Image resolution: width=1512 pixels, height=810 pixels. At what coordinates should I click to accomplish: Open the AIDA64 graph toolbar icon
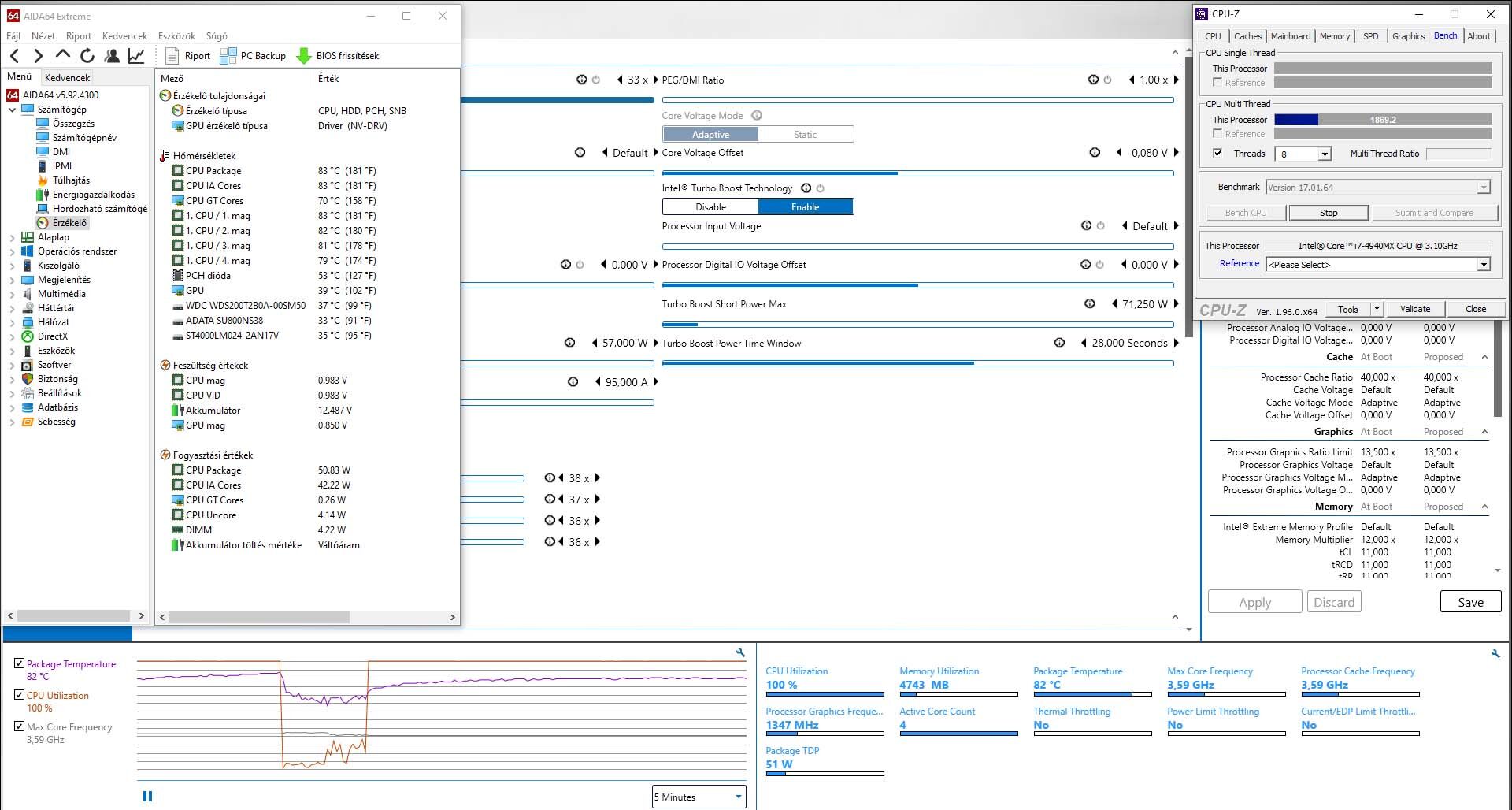[136, 56]
